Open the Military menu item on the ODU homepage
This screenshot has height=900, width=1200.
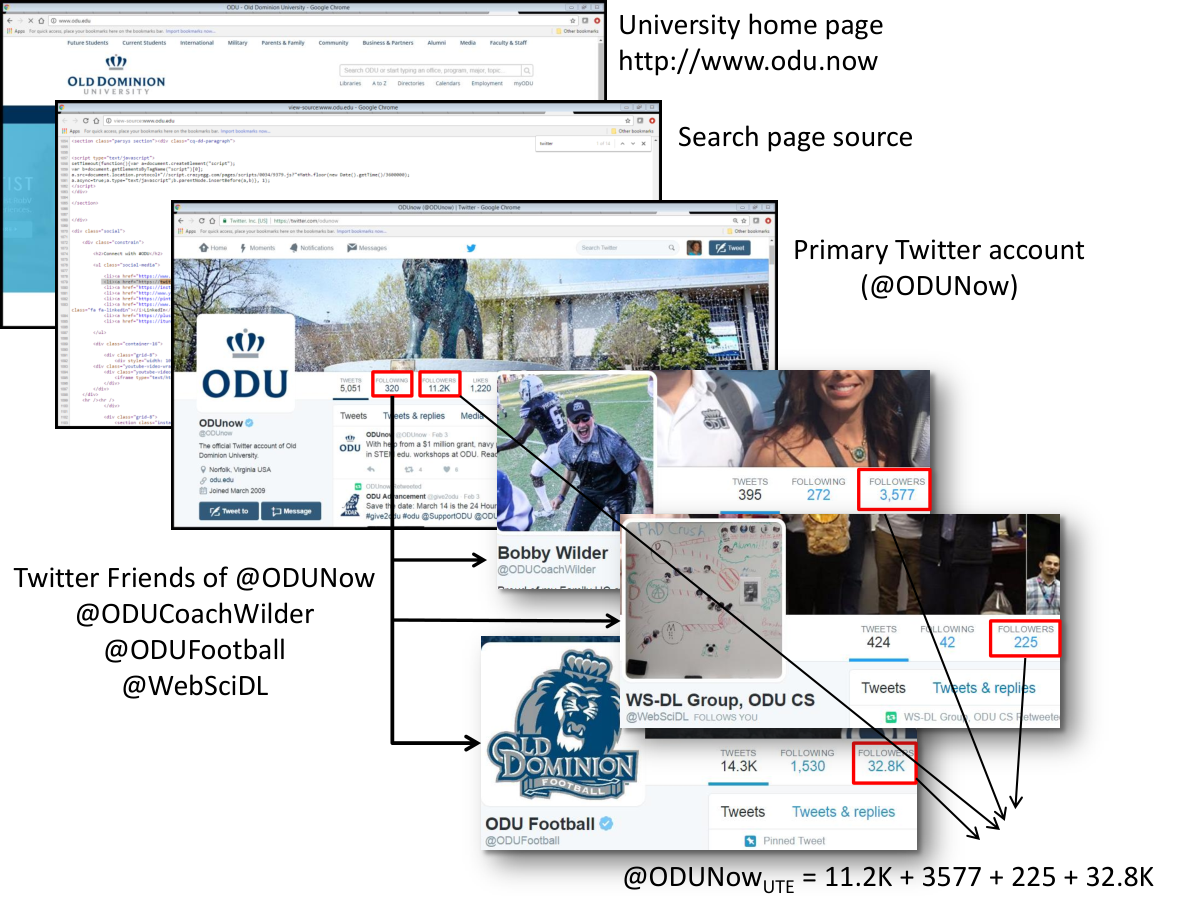[x=237, y=43]
